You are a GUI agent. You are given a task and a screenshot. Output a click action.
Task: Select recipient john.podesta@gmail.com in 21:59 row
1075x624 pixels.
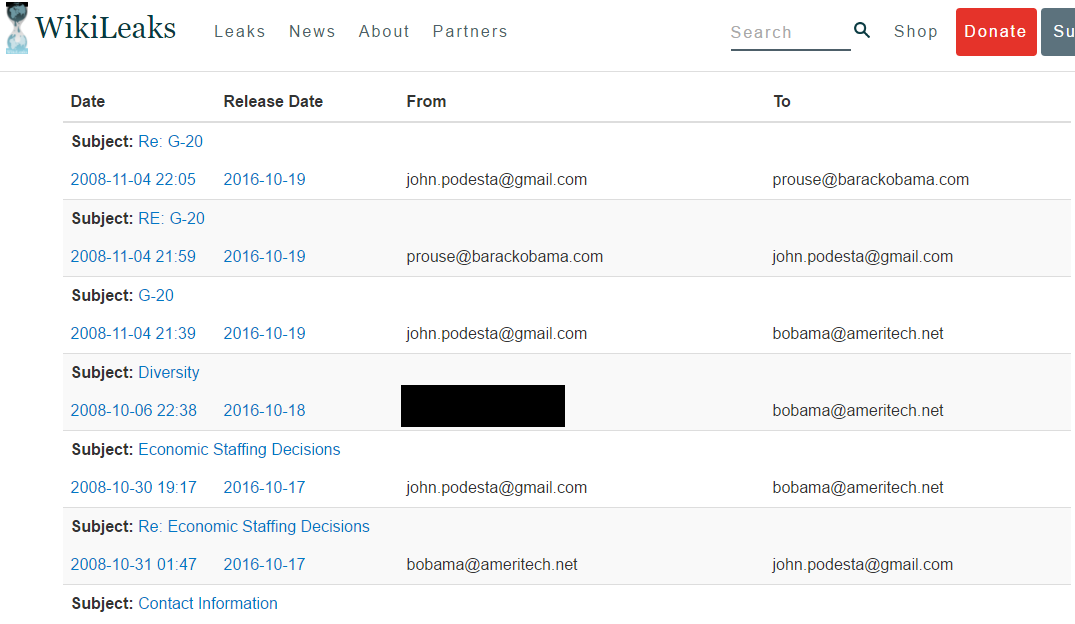862,256
